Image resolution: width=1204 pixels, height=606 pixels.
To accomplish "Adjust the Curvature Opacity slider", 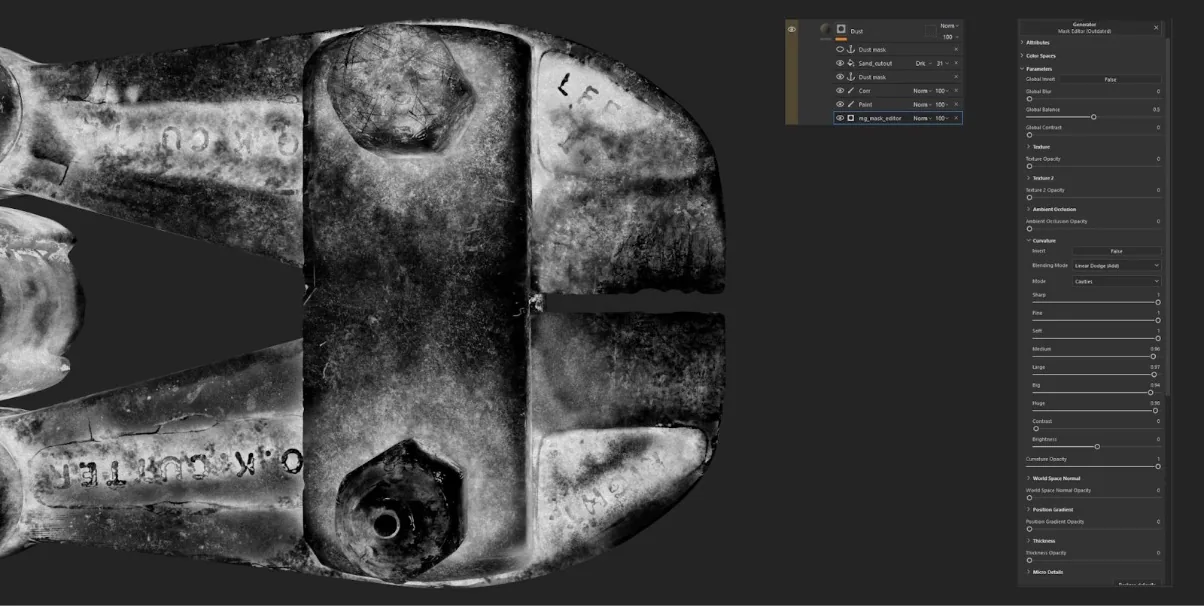I will coord(1093,466).
